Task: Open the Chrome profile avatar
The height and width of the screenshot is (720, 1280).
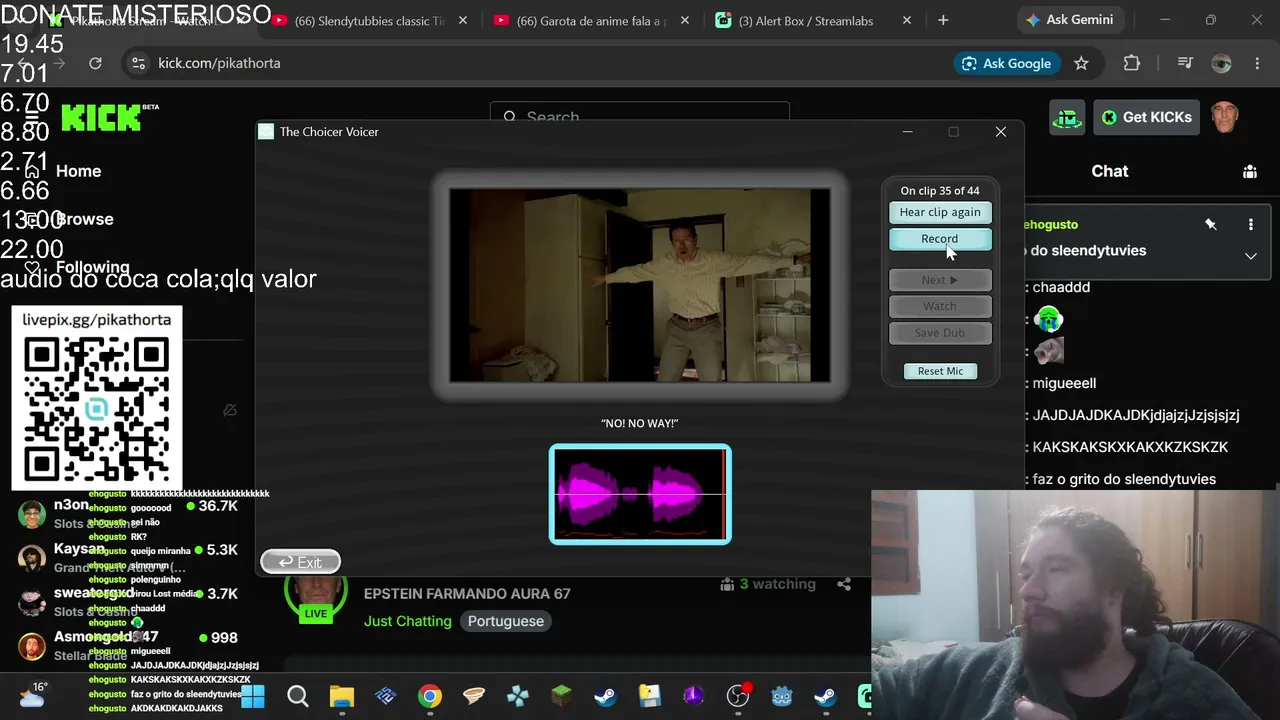Action: (1221, 63)
